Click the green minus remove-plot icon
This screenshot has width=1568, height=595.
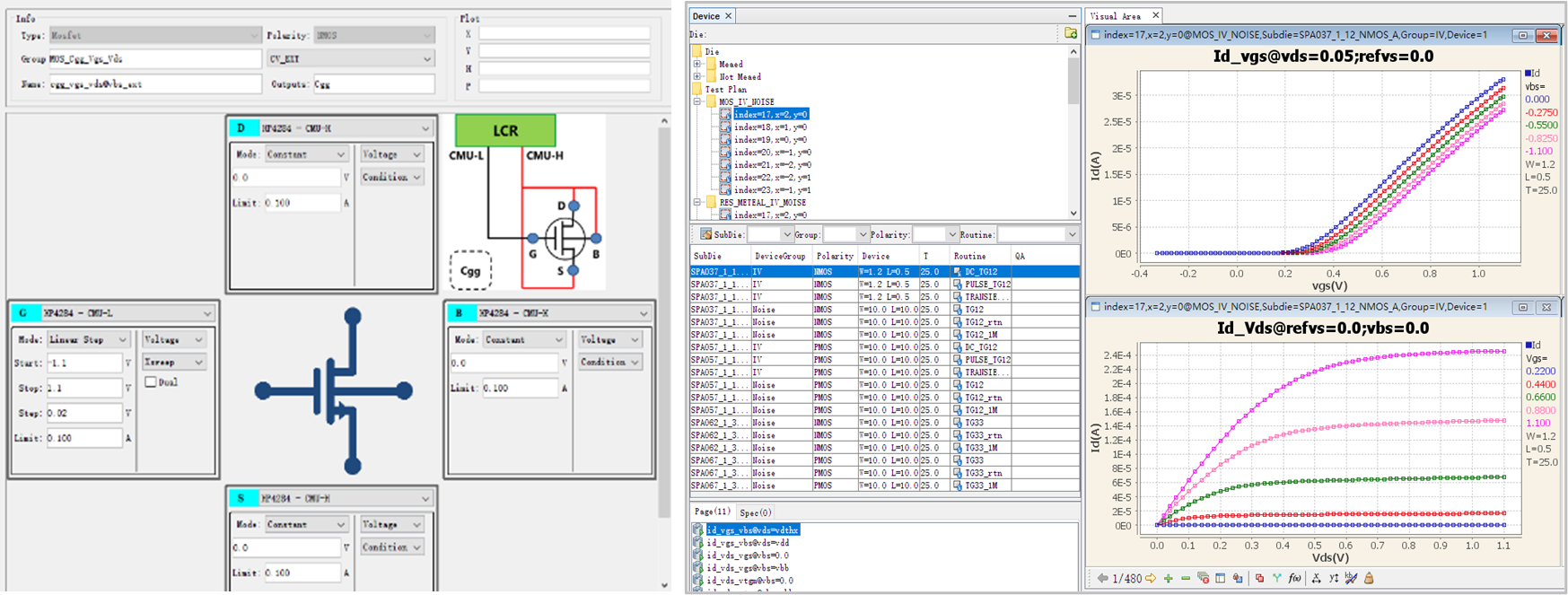[x=1185, y=579]
